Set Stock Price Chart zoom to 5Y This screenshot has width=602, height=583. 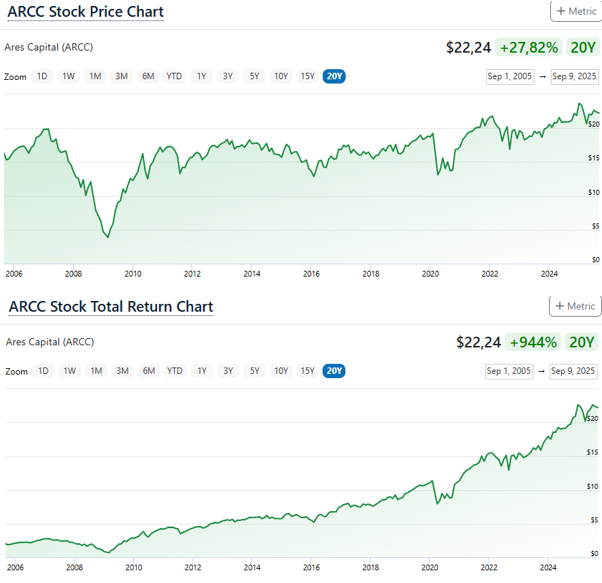click(x=254, y=76)
